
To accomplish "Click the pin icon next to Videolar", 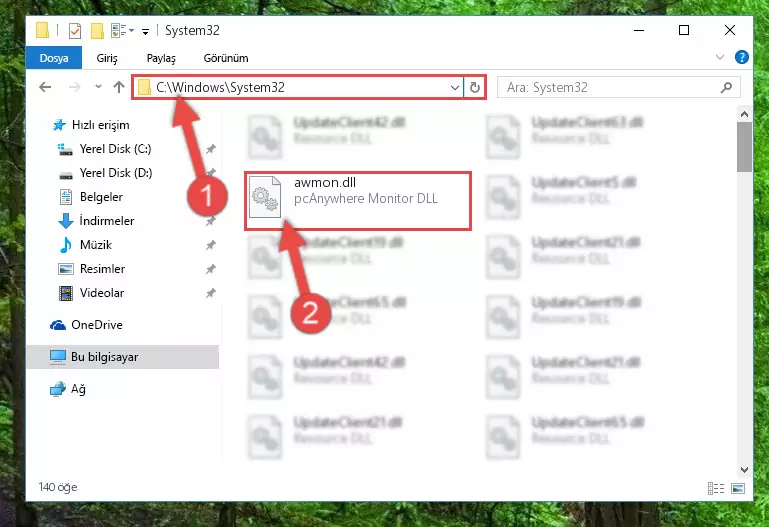I will [x=210, y=293].
